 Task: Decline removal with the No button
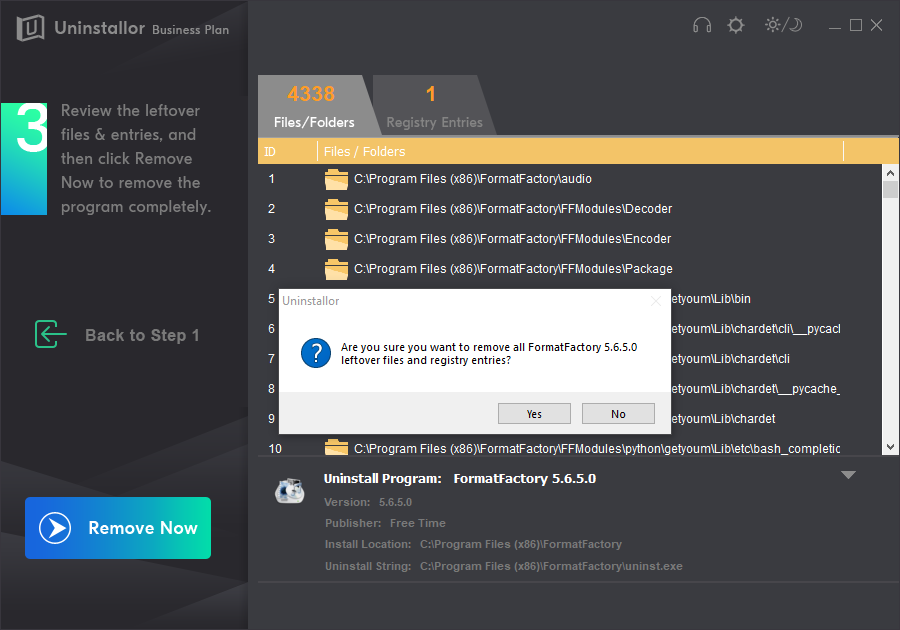click(x=618, y=414)
